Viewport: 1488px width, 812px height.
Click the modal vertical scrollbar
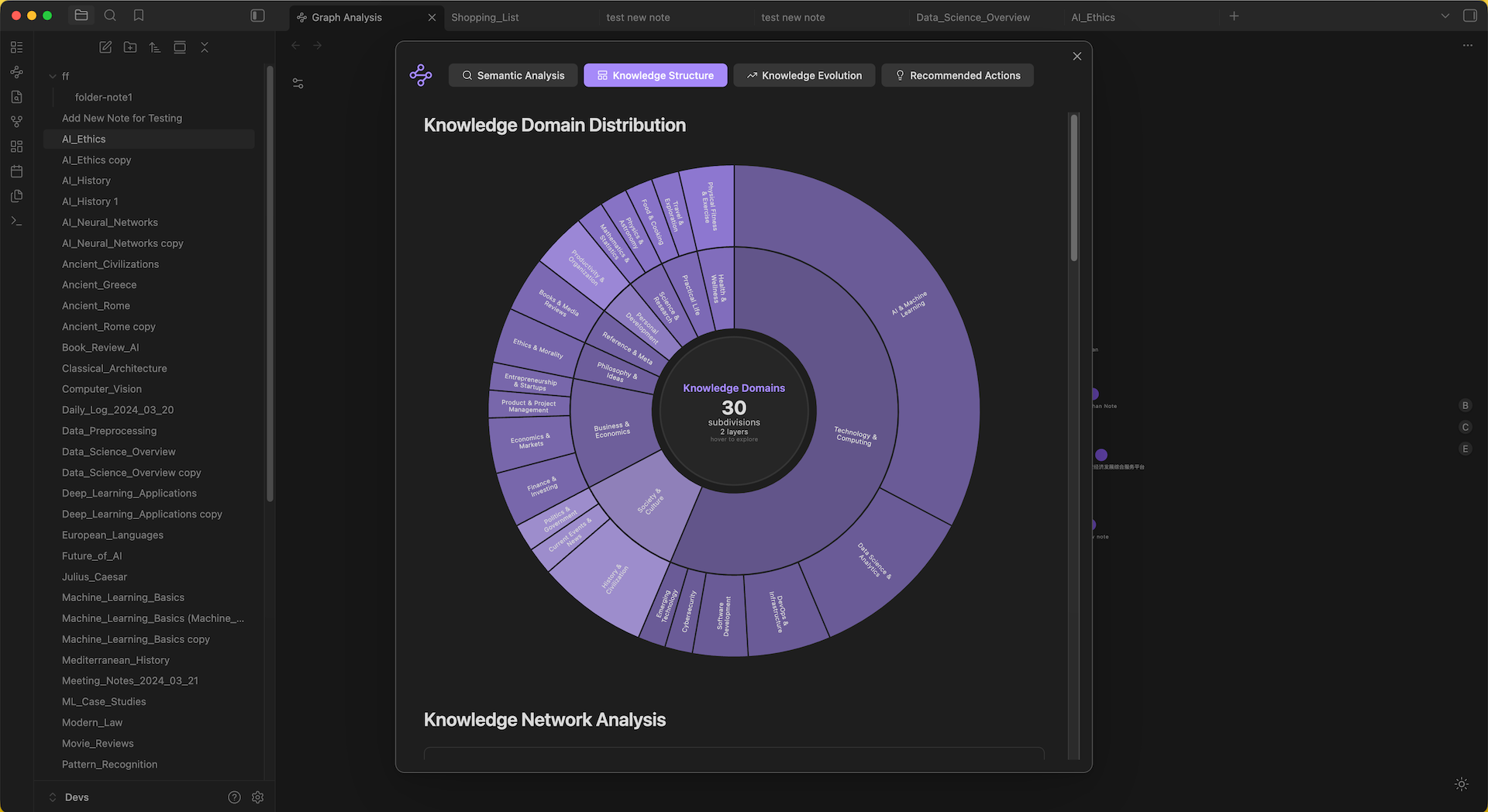click(x=1074, y=188)
